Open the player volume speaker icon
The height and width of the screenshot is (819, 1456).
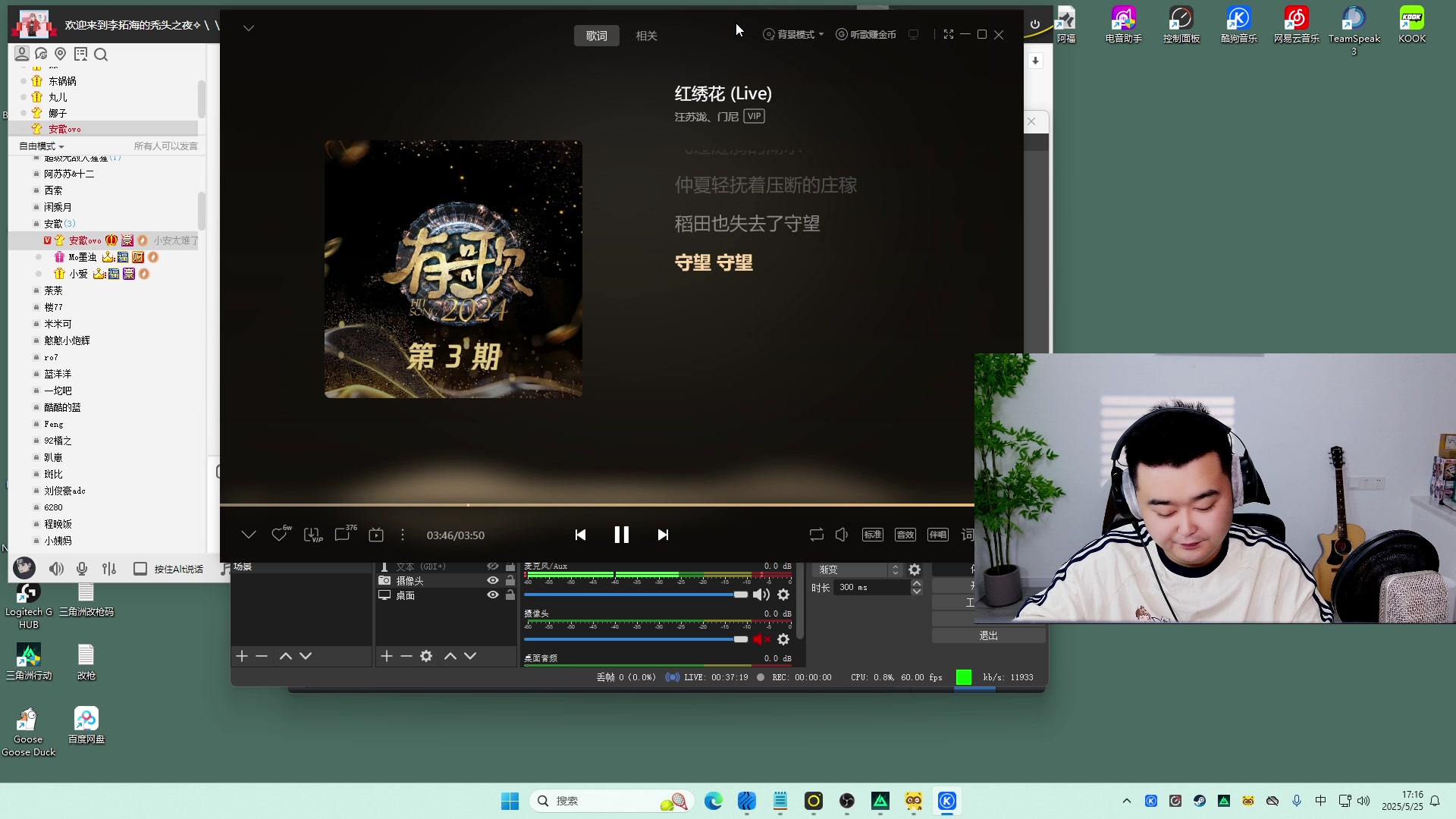[x=841, y=535]
